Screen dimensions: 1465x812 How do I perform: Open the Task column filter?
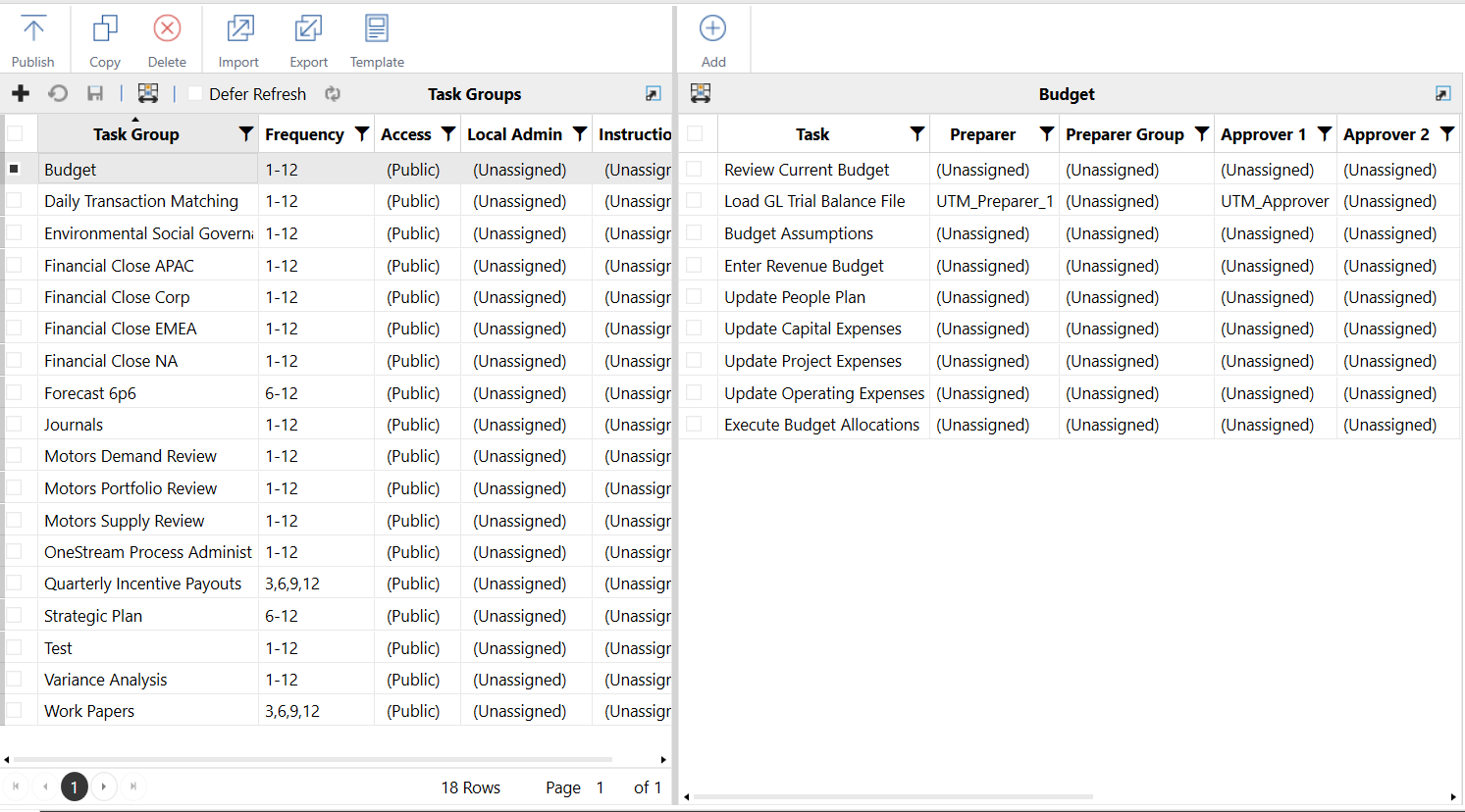917,133
